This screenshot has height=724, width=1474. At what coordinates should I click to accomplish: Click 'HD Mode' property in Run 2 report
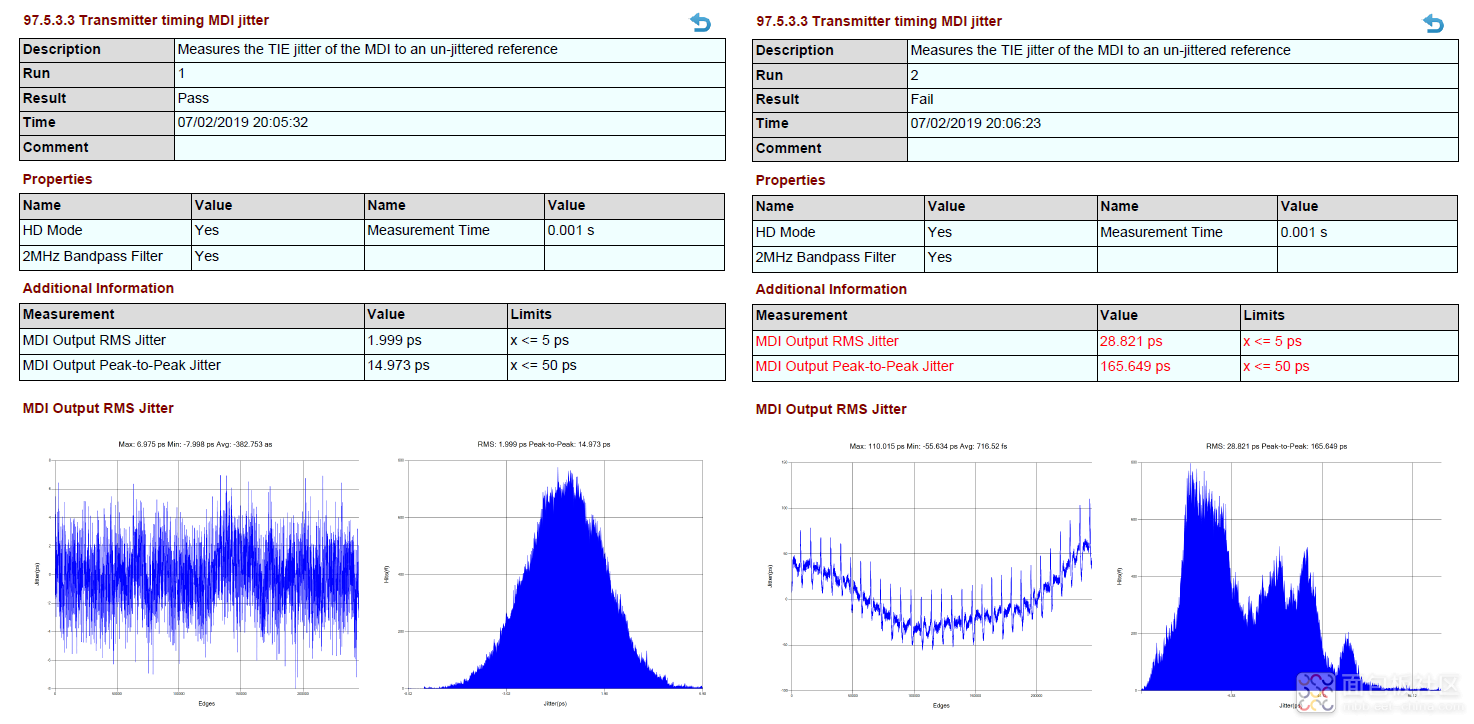coord(788,232)
